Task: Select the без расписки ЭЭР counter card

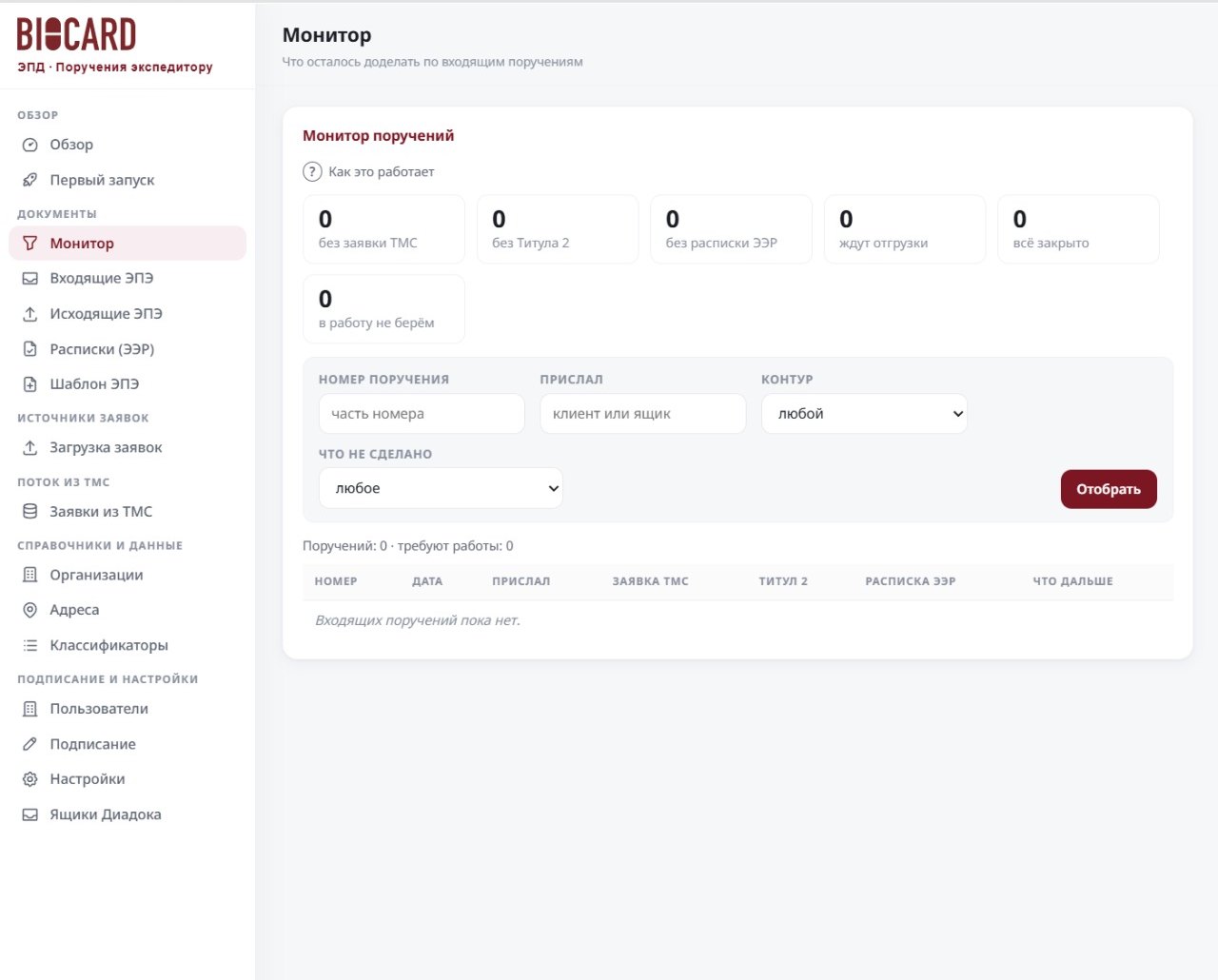Action: 731,229
